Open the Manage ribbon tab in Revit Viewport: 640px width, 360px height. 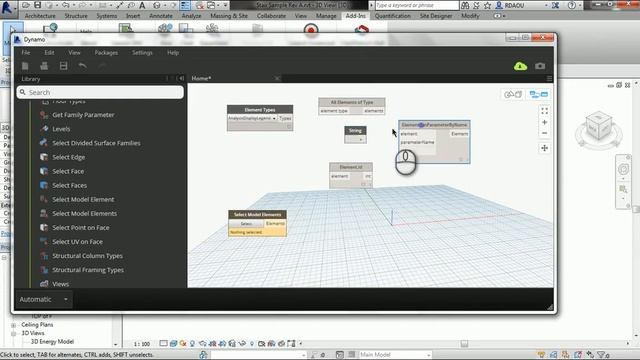[x=326, y=16]
